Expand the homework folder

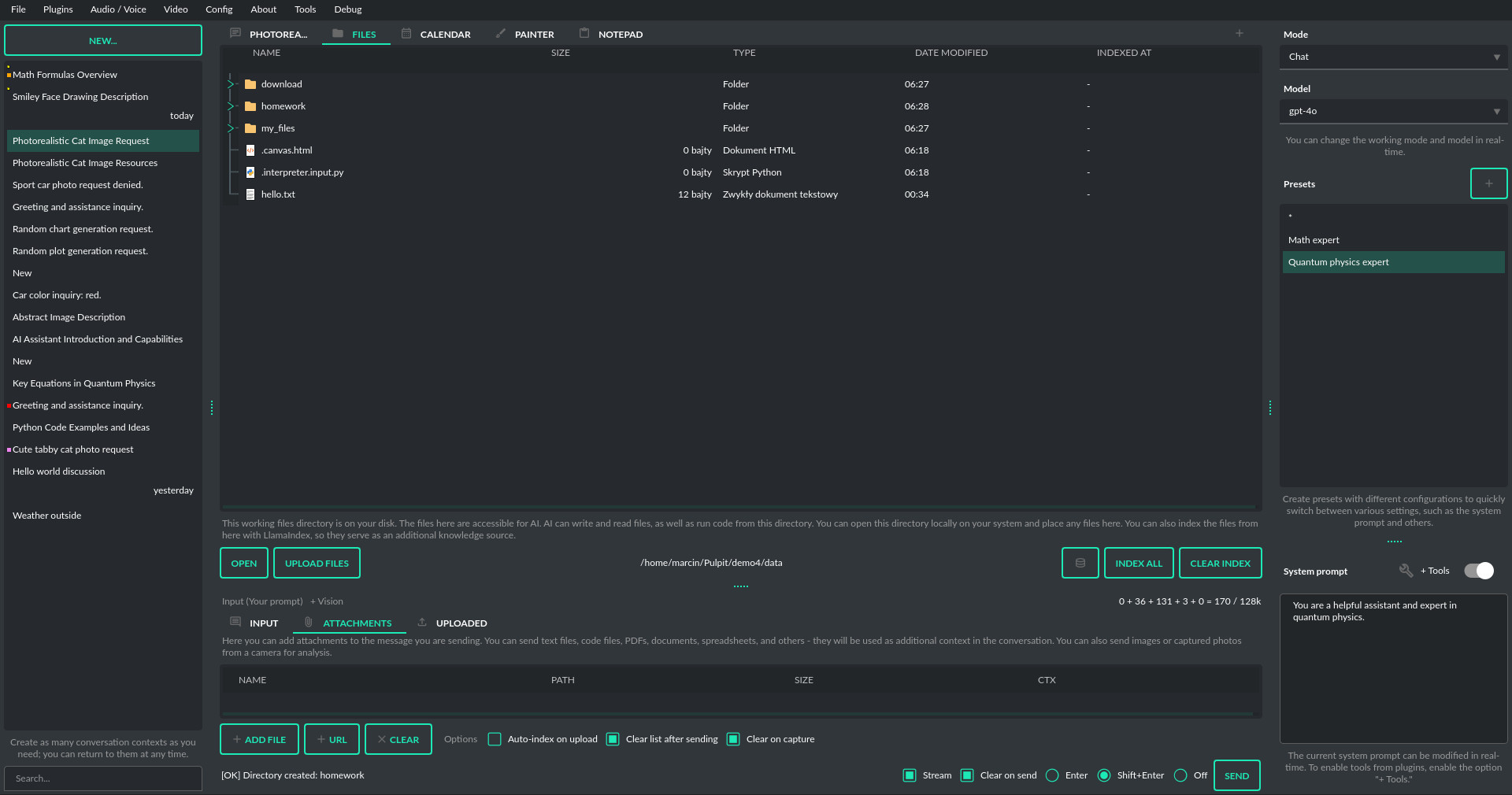[x=230, y=105]
